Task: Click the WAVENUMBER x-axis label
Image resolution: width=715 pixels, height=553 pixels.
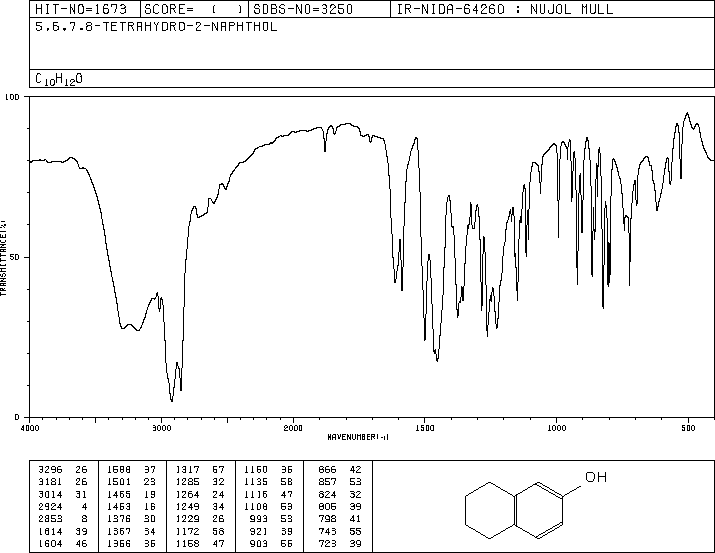Action: point(358,437)
